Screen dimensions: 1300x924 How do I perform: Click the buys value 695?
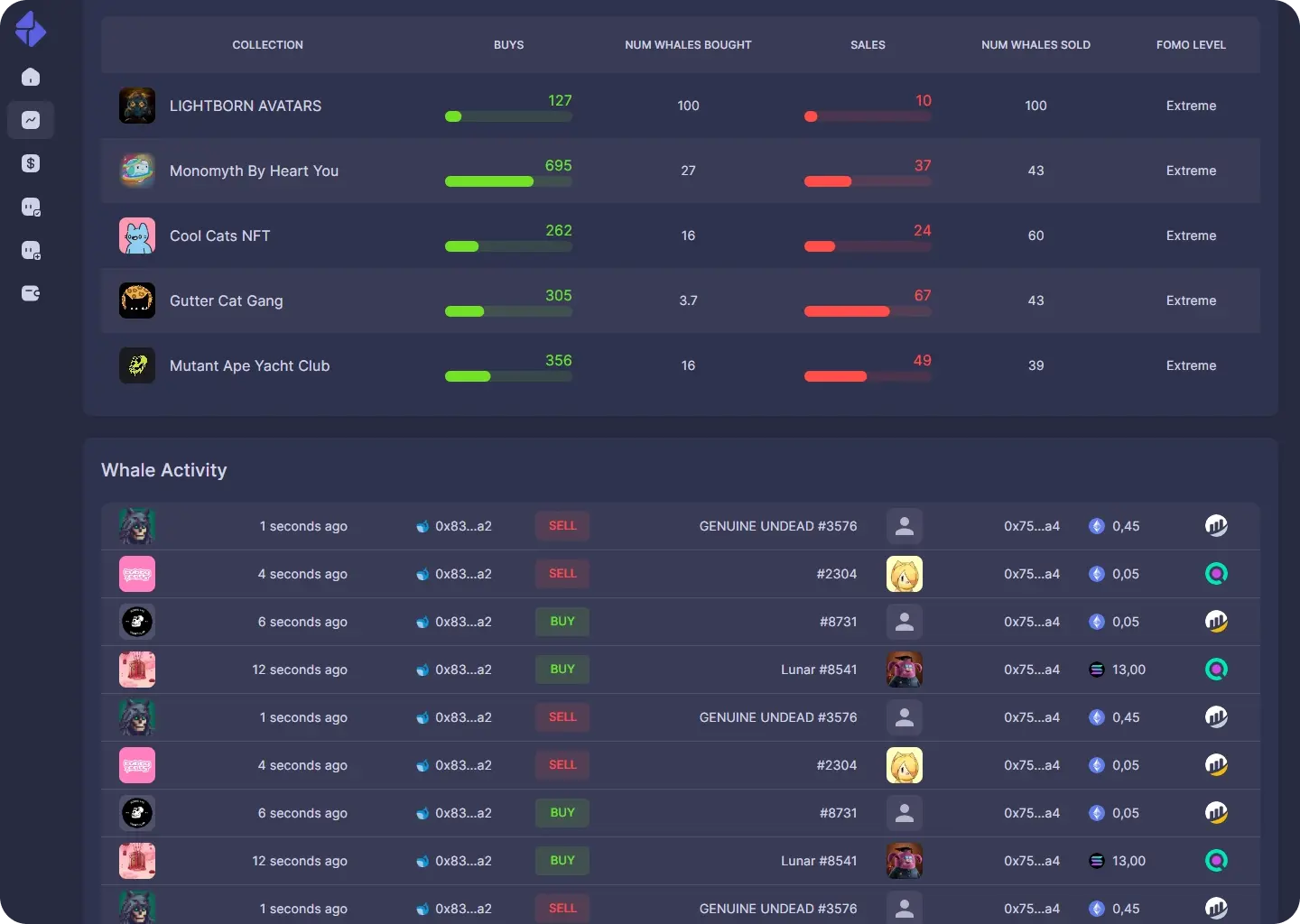pyautogui.click(x=559, y=165)
